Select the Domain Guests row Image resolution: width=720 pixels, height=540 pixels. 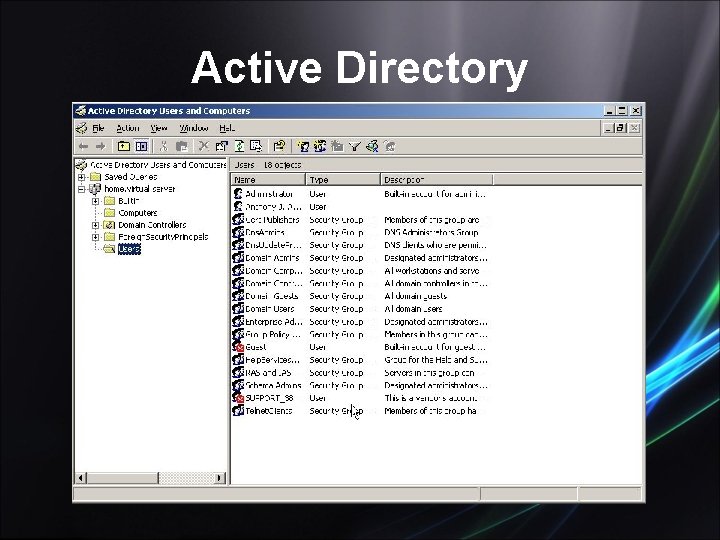(360, 296)
